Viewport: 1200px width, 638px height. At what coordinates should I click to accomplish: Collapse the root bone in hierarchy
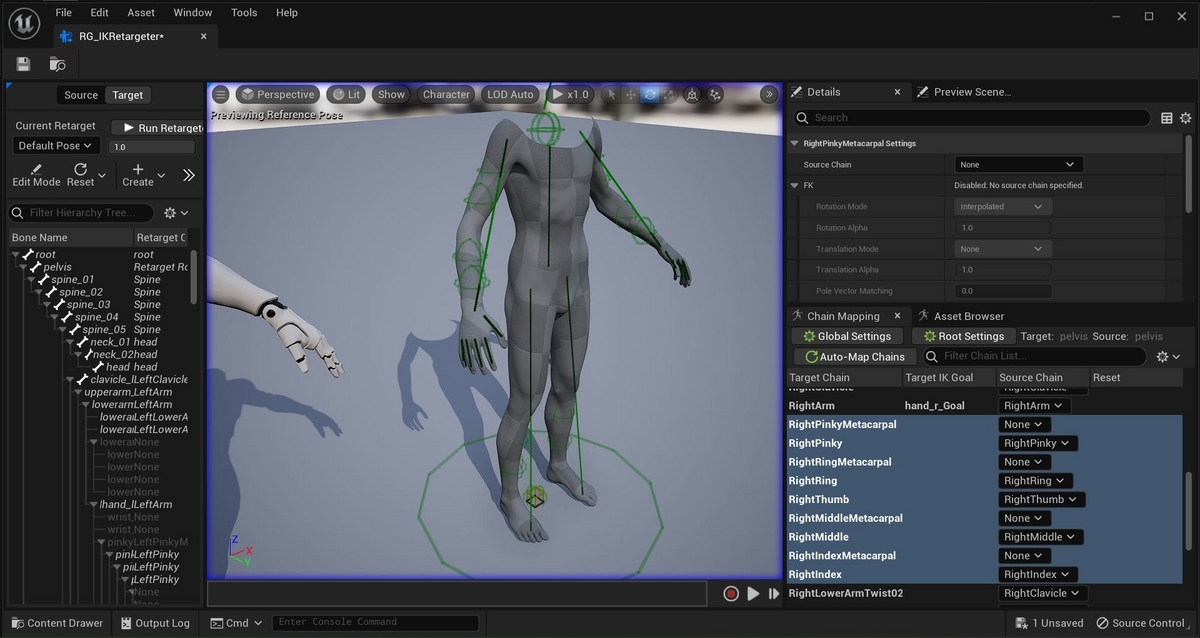tap(16, 255)
